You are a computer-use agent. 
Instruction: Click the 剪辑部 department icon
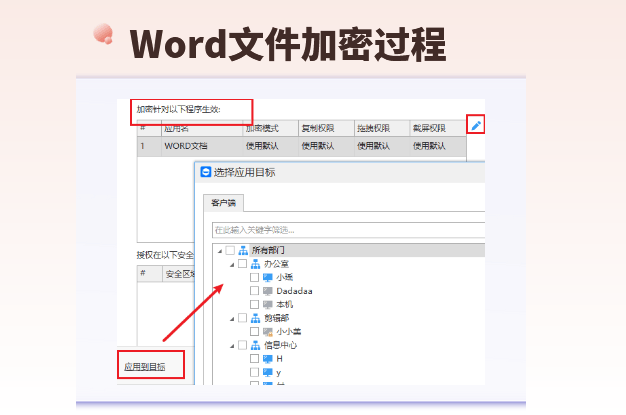pyautogui.click(x=256, y=318)
